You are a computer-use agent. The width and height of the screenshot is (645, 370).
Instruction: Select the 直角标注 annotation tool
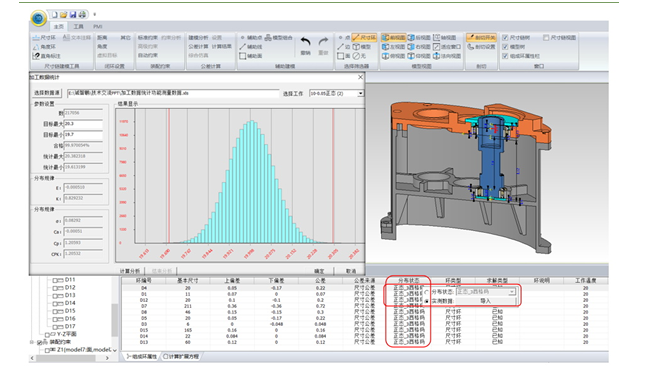pos(46,56)
